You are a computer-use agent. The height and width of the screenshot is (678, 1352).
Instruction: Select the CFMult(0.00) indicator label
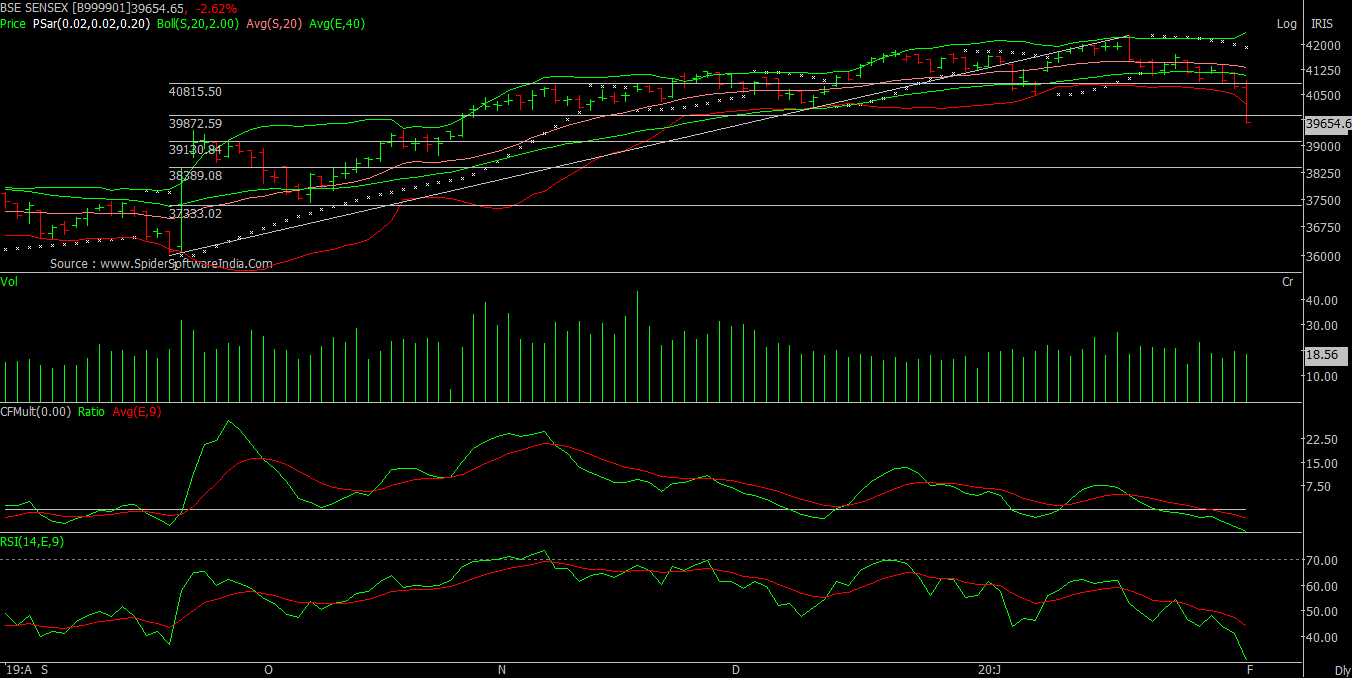click(36, 411)
